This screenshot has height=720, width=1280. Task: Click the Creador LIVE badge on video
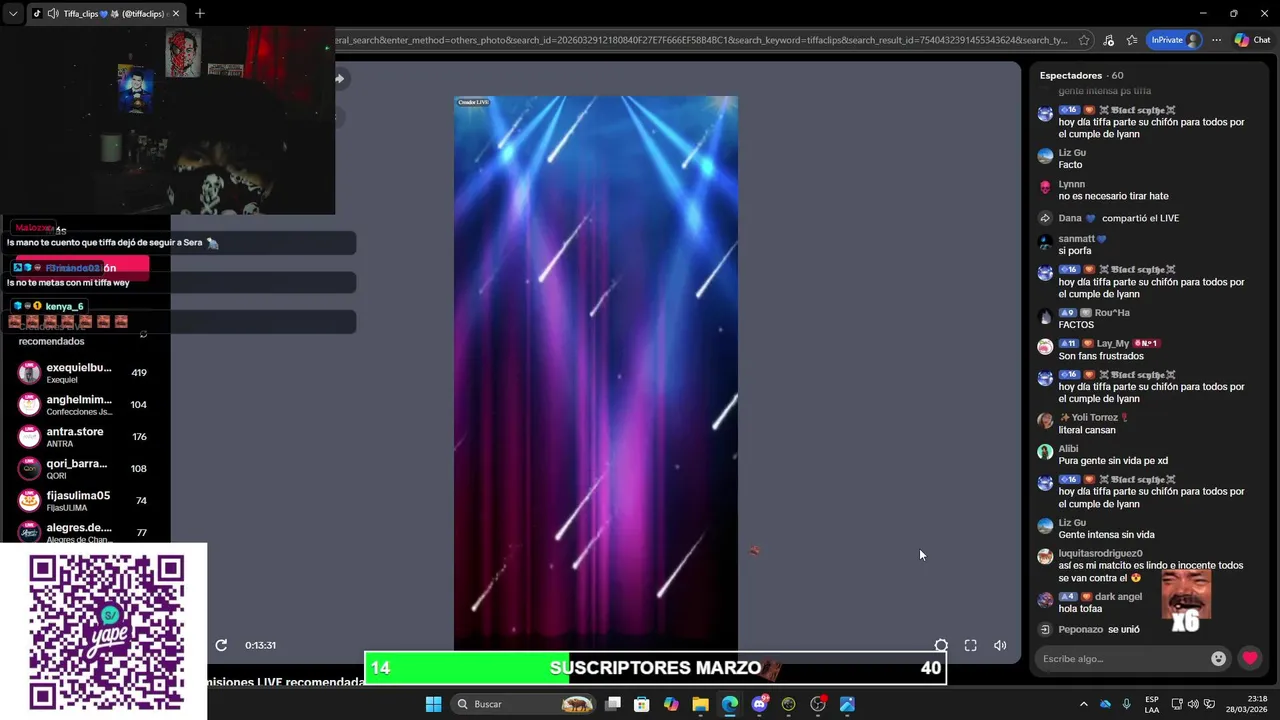[x=473, y=102]
